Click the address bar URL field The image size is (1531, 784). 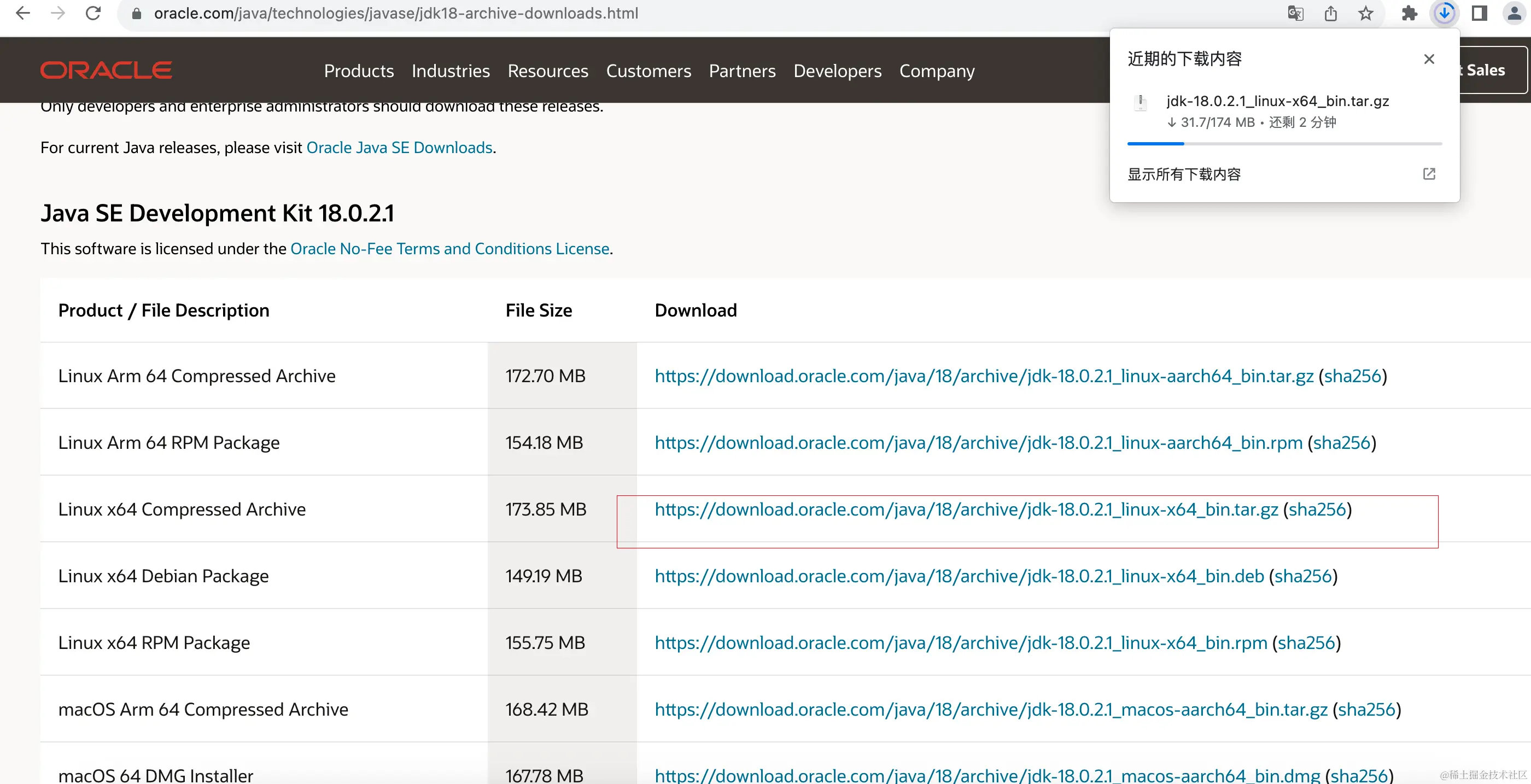tap(396, 13)
